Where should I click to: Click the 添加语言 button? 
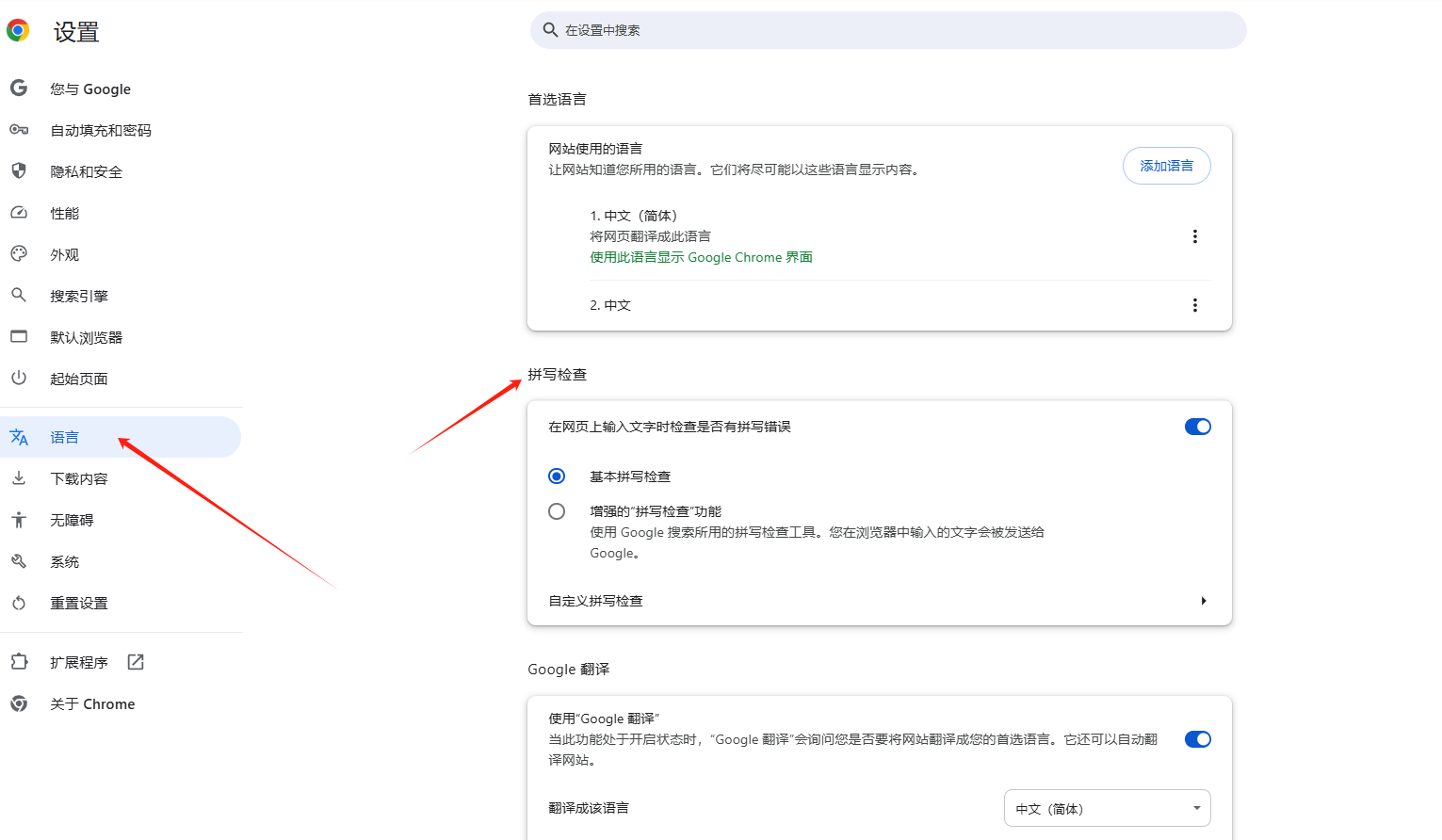[x=1166, y=166]
